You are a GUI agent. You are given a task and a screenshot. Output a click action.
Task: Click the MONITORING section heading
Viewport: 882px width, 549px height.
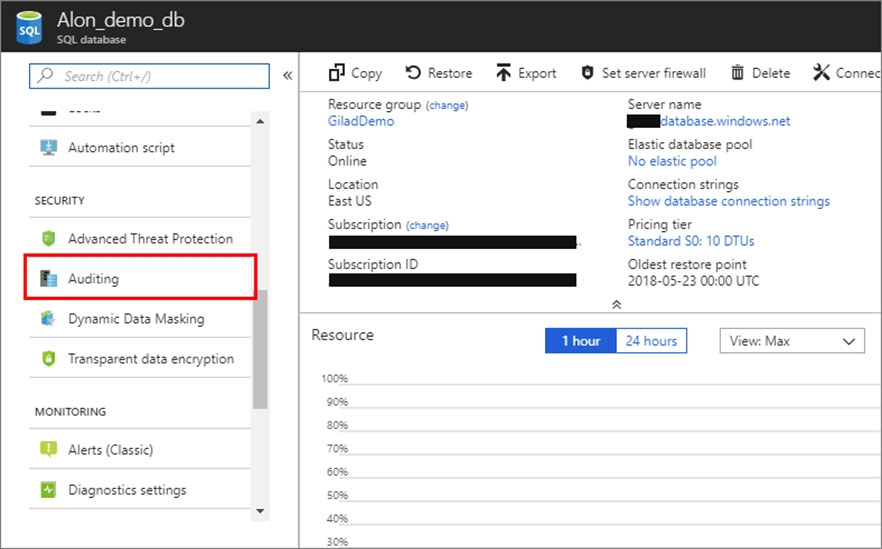(x=70, y=412)
